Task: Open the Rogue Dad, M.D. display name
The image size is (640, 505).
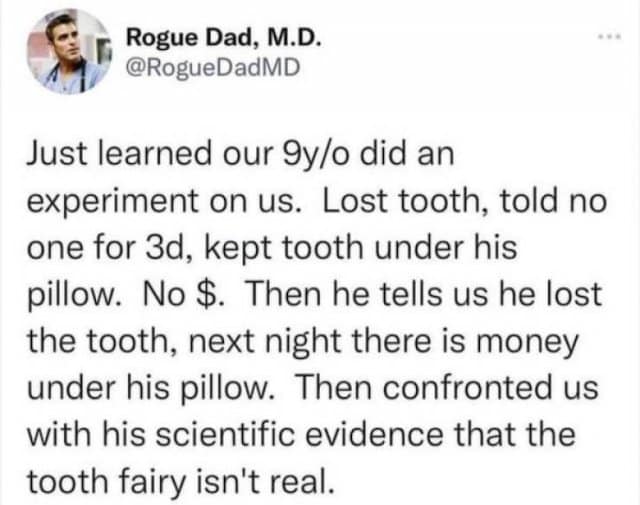Action: (x=224, y=38)
